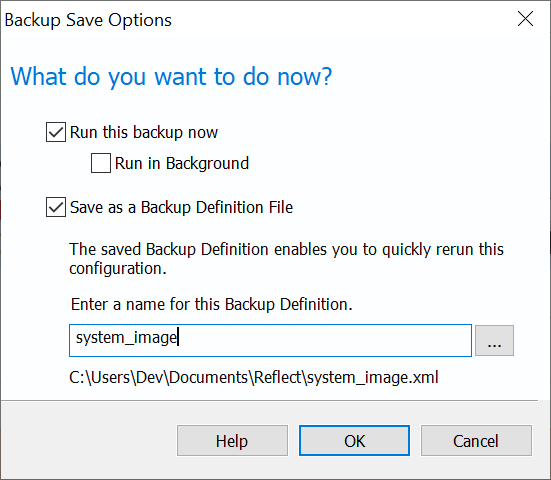The image size is (551, 480).
Task: Click the gray footer area left of Help
Action: [88, 441]
